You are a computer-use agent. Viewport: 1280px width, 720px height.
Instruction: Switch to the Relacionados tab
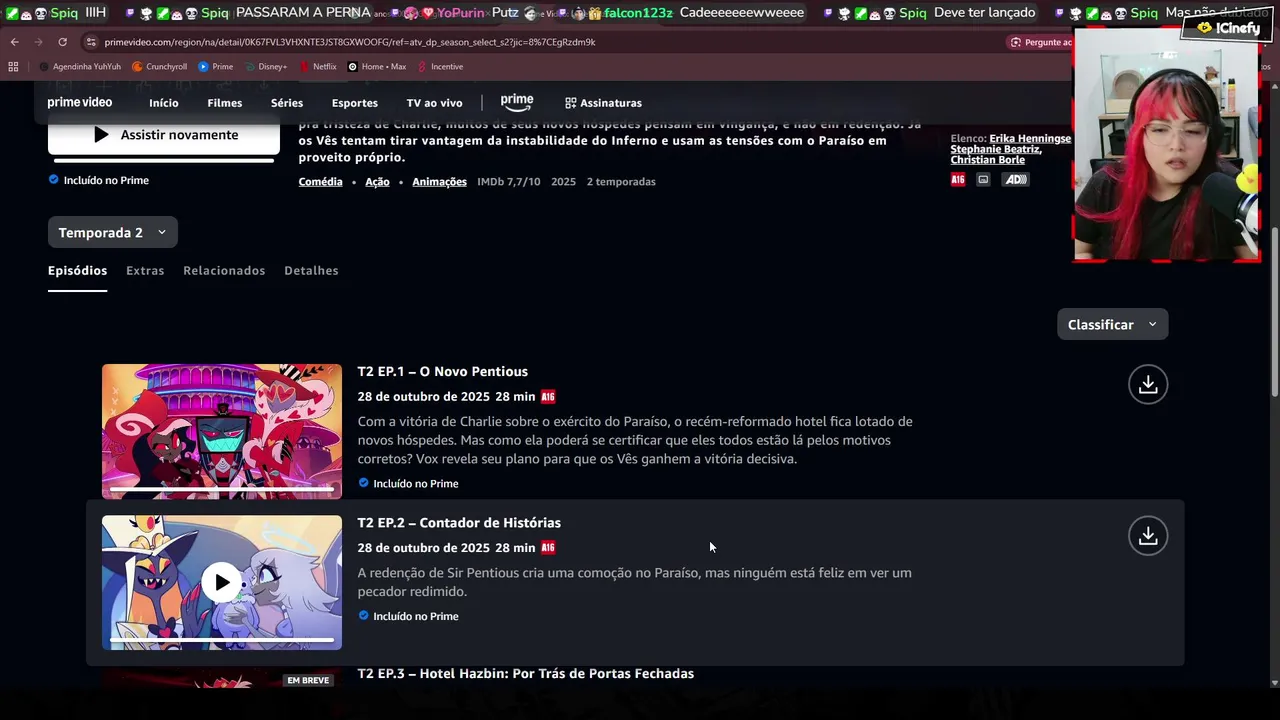[x=224, y=271]
